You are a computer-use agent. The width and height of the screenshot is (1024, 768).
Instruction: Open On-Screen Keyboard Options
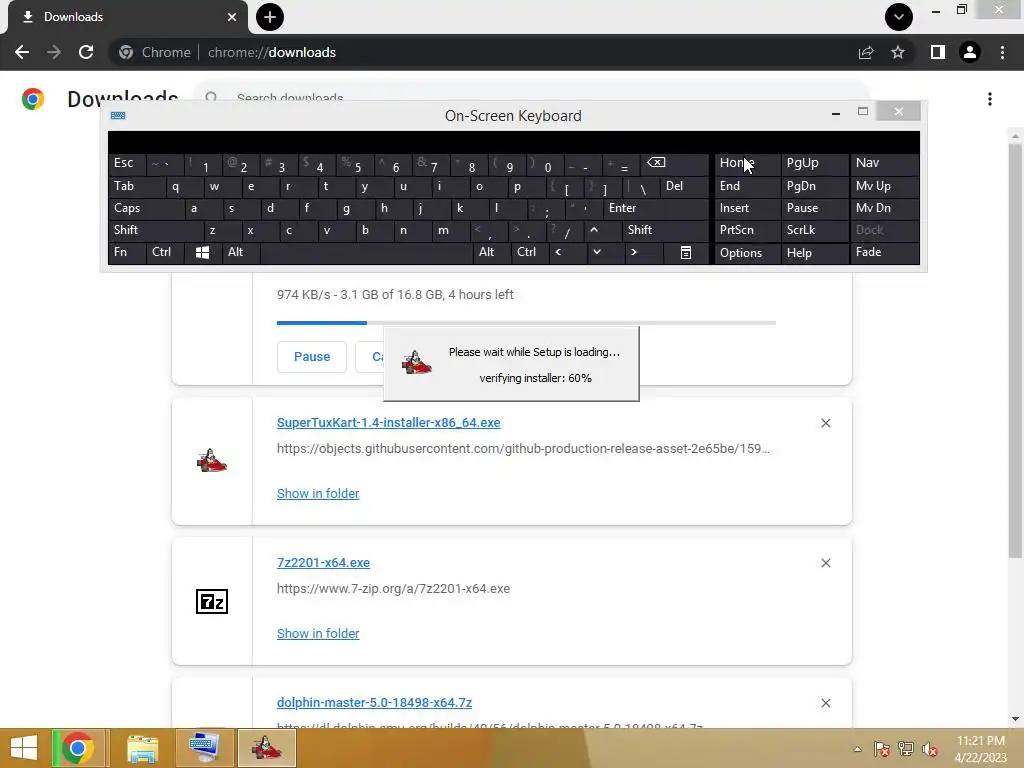pos(747,253)
